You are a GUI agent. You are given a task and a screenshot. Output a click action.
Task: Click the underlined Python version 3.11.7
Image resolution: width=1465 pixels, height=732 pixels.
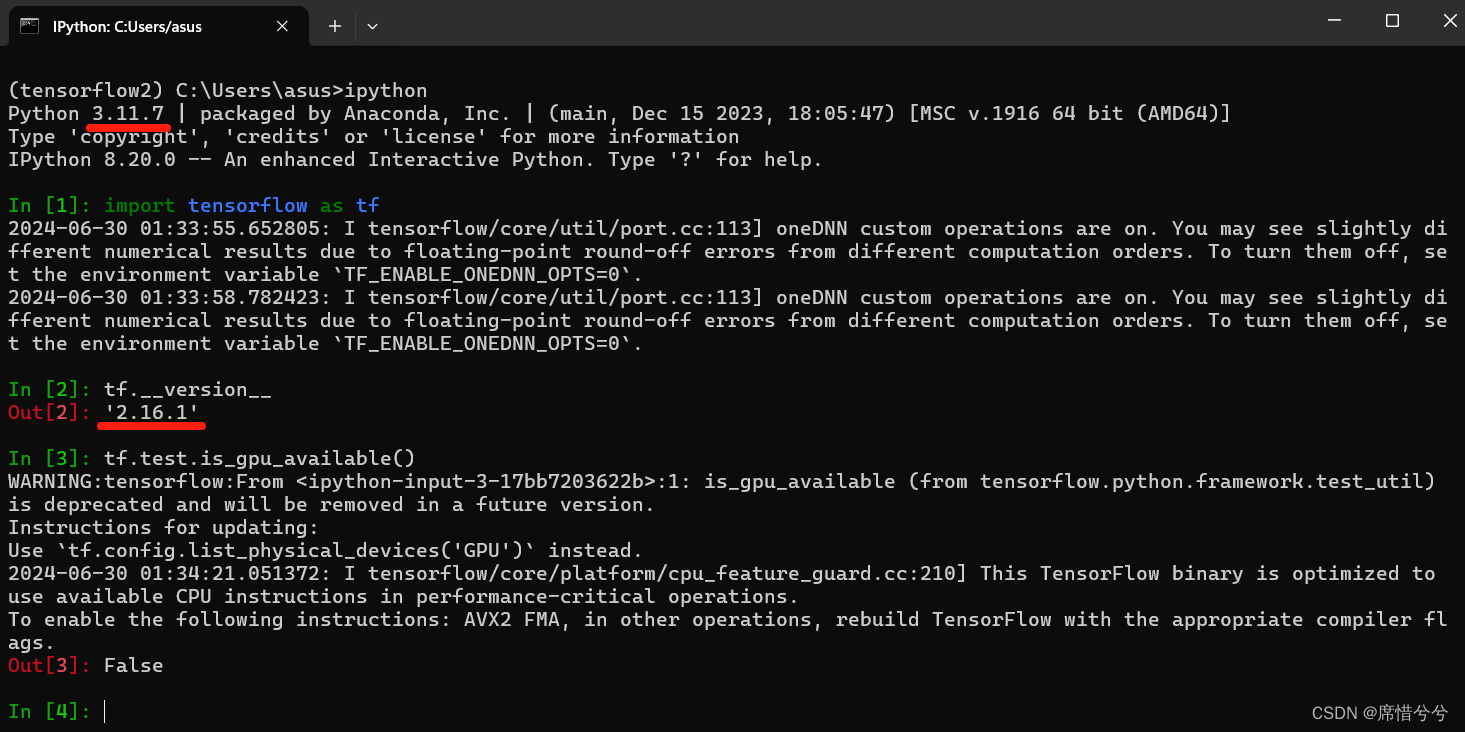(x=128, y=113)
